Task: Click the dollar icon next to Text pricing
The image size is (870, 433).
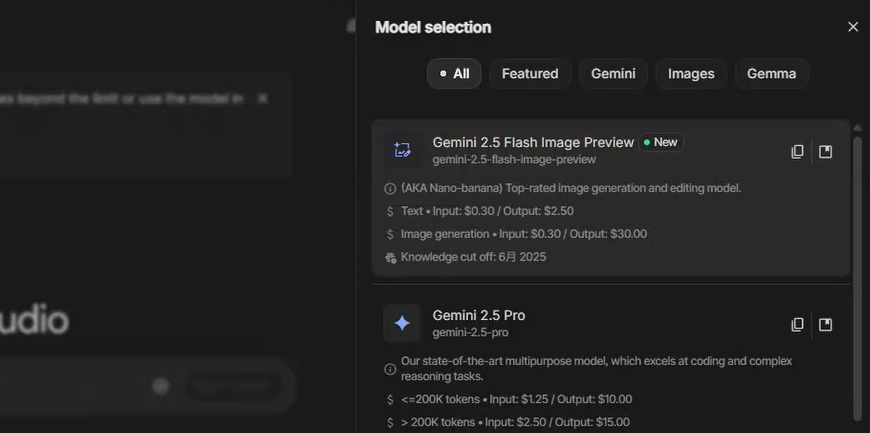Action: coord(390,212)
